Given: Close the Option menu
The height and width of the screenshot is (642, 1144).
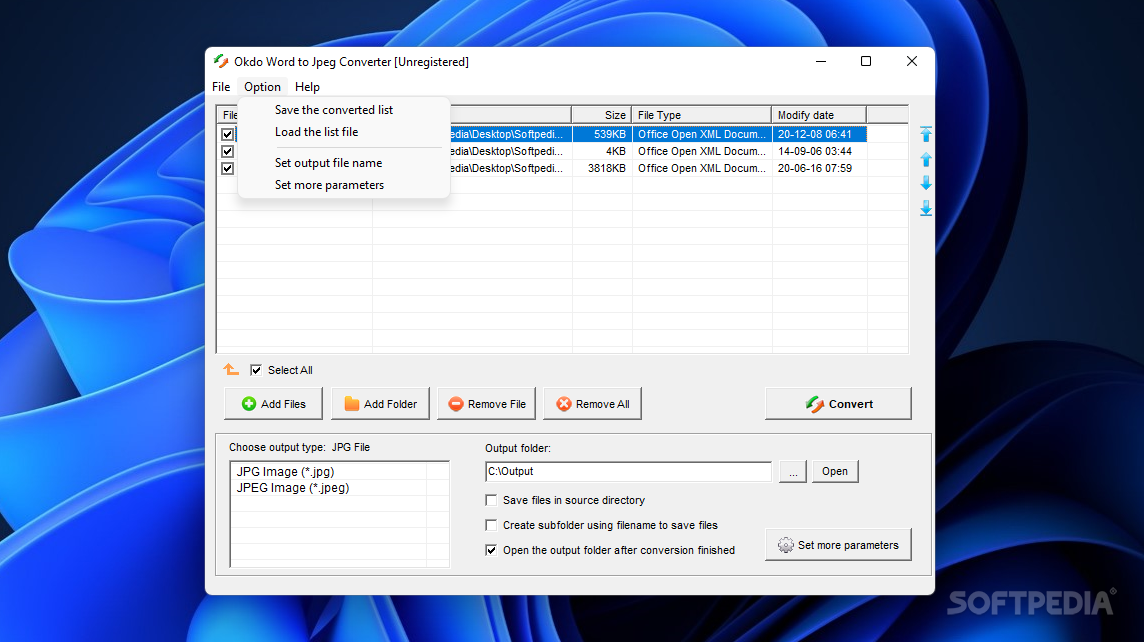Looking at the screenshot, I should tap(262, 87).
